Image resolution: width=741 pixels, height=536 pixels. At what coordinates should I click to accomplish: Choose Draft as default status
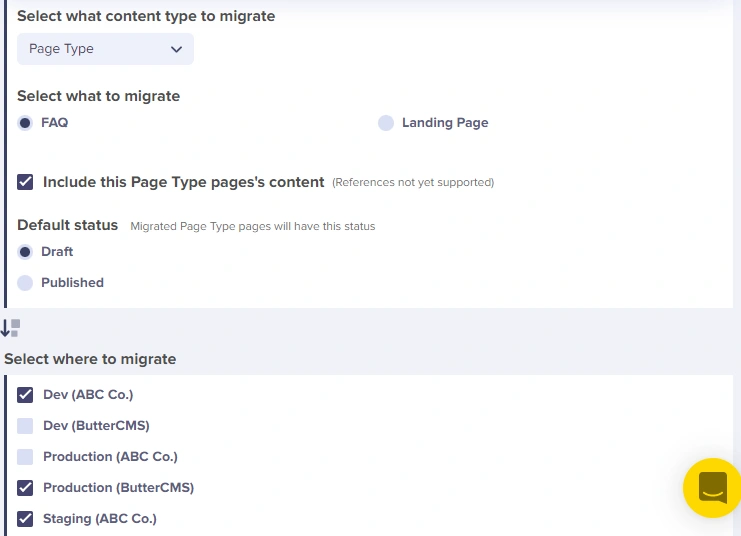(x=26, y=252)
